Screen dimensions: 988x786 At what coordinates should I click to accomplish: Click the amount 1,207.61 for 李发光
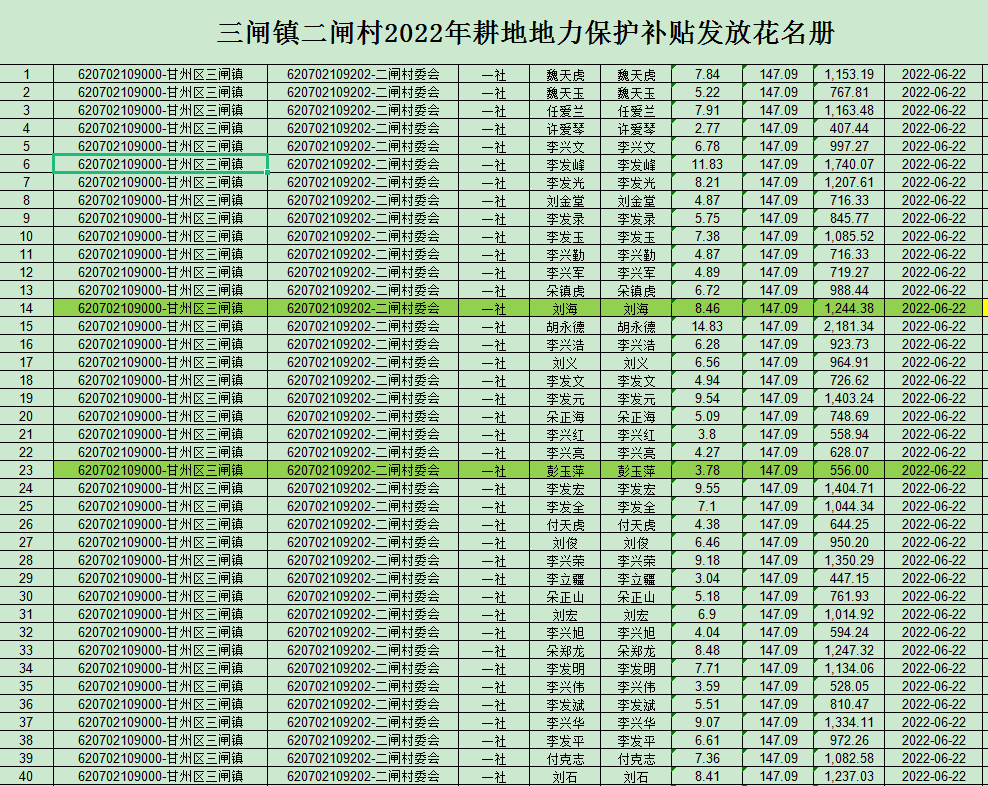click(849, 182)
